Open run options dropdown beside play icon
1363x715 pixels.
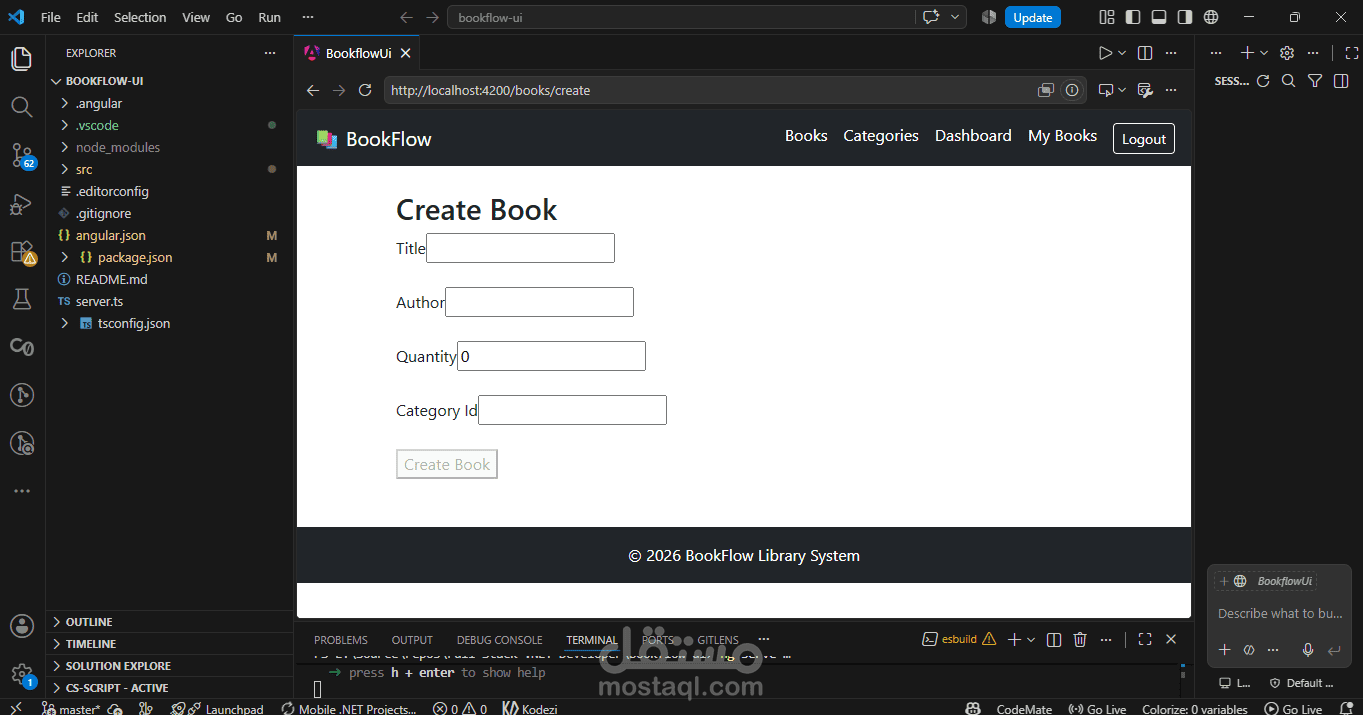(1122, 53)
